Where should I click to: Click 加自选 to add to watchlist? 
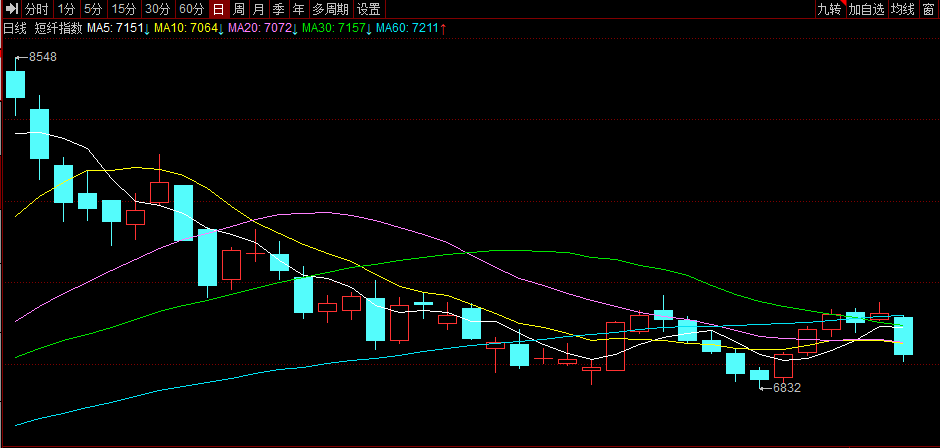[867, 9]
